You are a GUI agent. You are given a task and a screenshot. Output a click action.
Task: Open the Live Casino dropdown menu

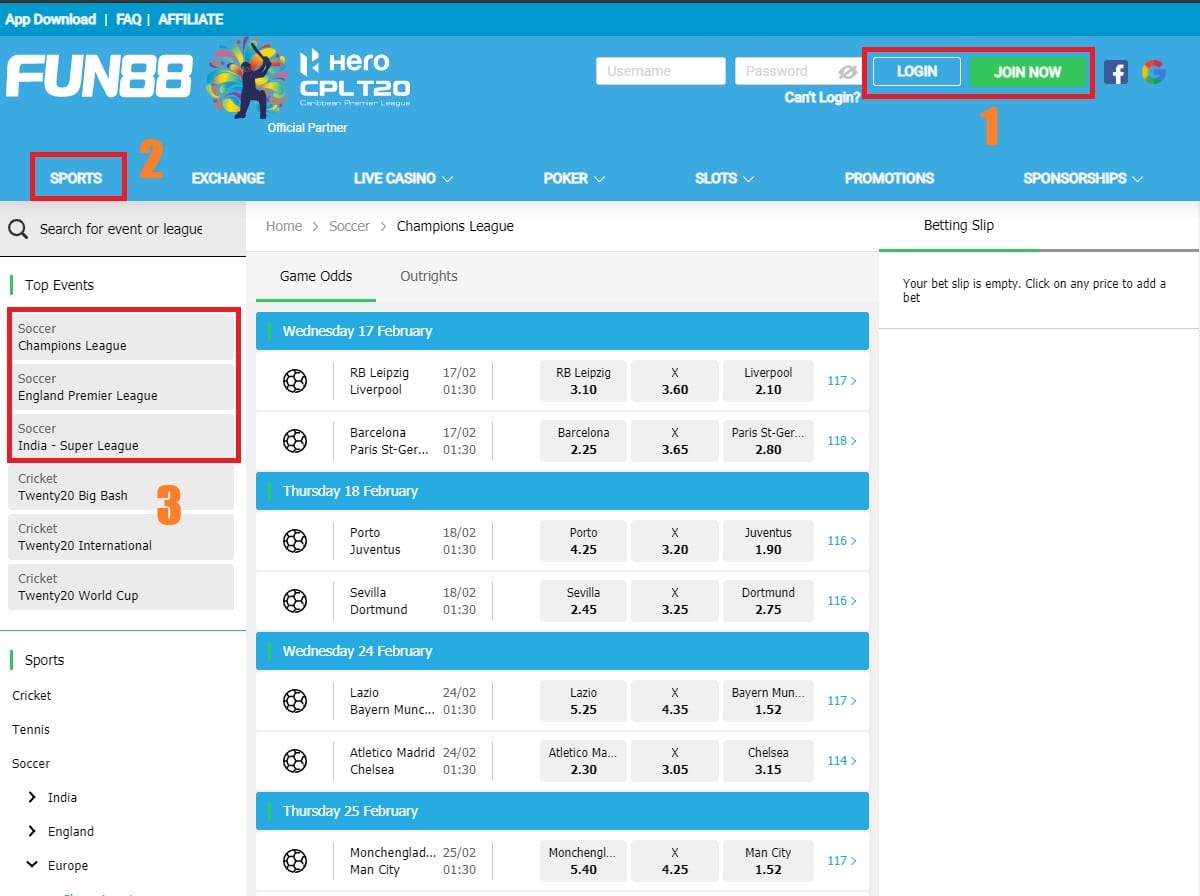click(403, 178)
